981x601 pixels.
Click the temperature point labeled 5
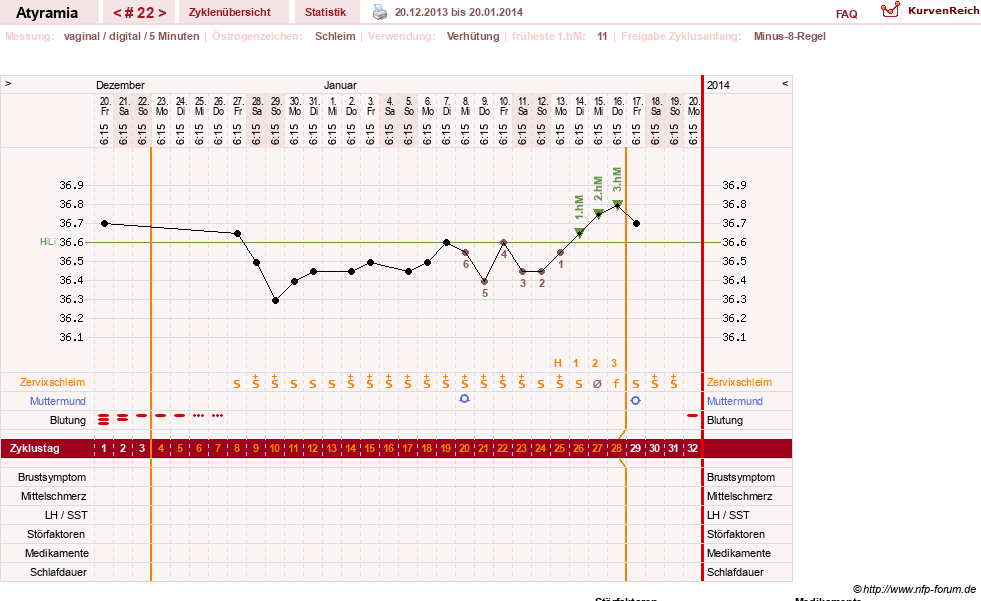(484, 281)
